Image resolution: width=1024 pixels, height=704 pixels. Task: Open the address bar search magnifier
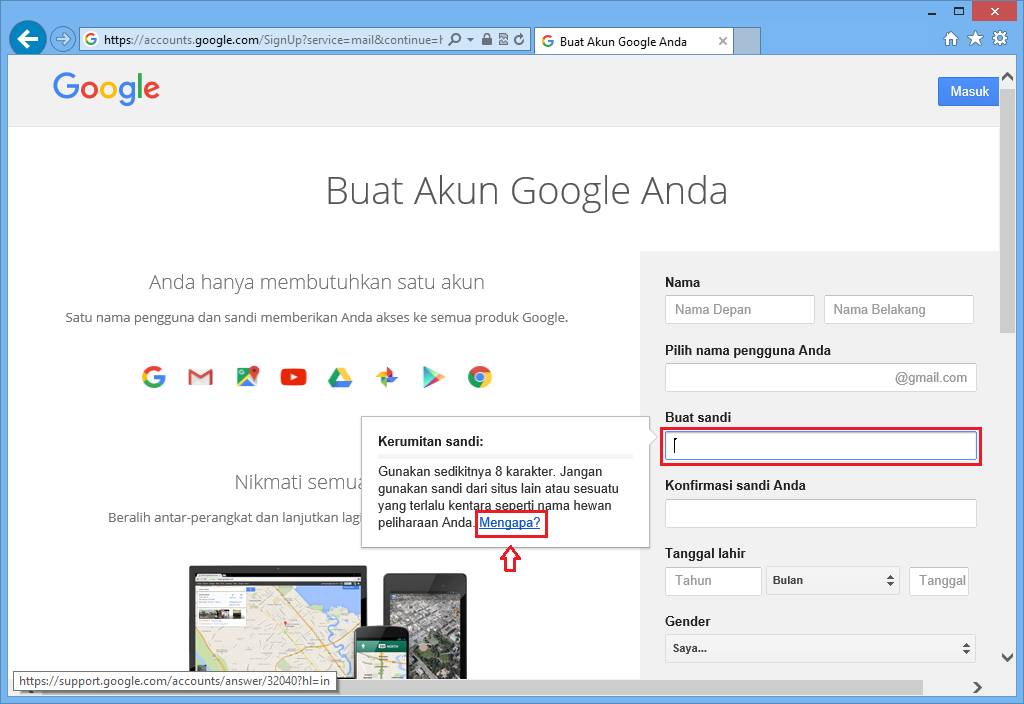pos(455,40)
